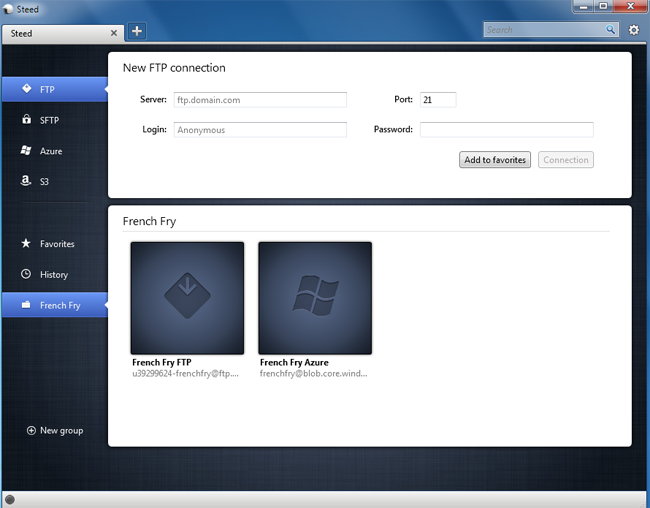
Task: Open the French Fry FTP thumbnail
Action: [187, 298]
